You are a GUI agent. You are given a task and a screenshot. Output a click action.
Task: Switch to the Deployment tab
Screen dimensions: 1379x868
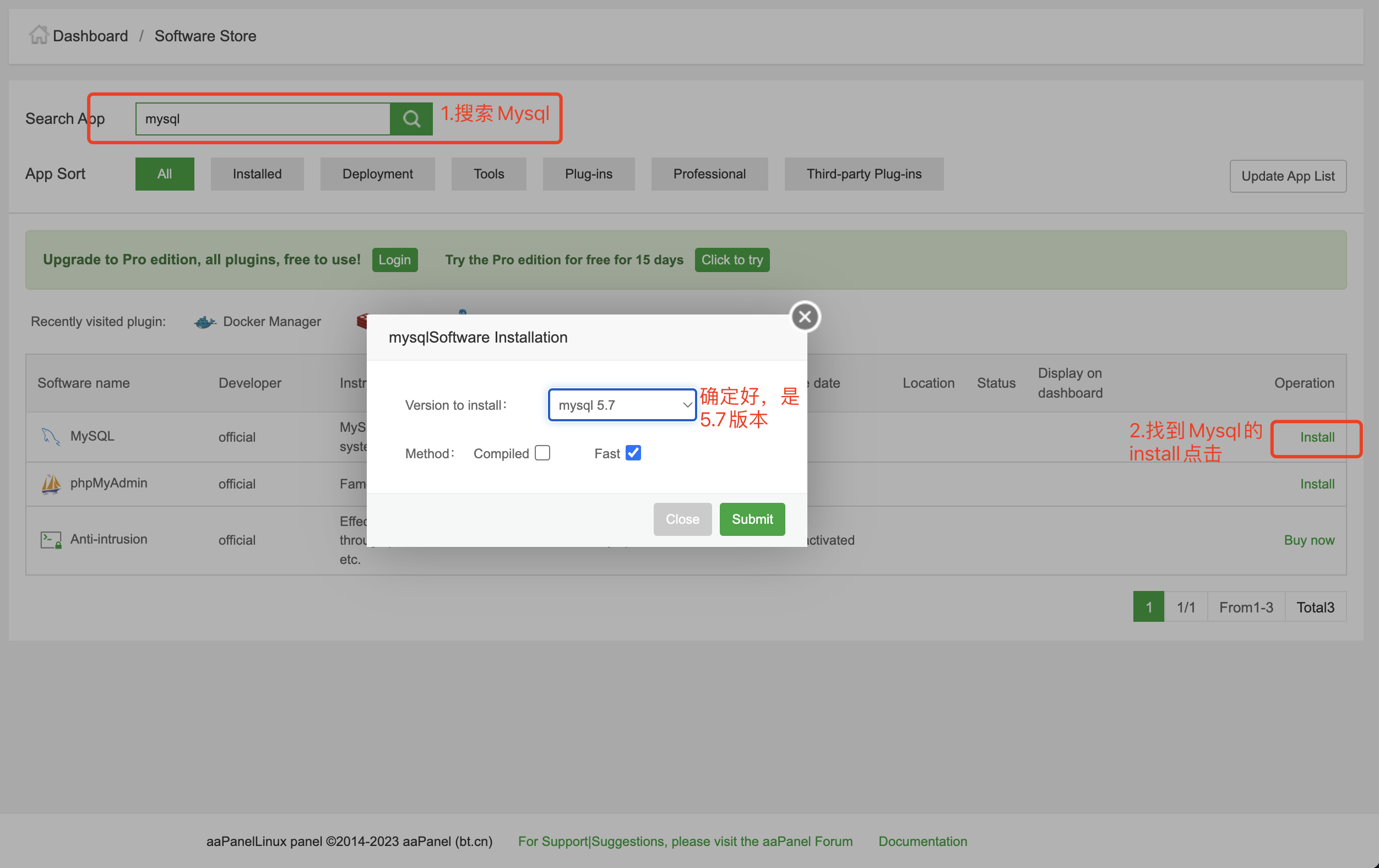point(377,174)
